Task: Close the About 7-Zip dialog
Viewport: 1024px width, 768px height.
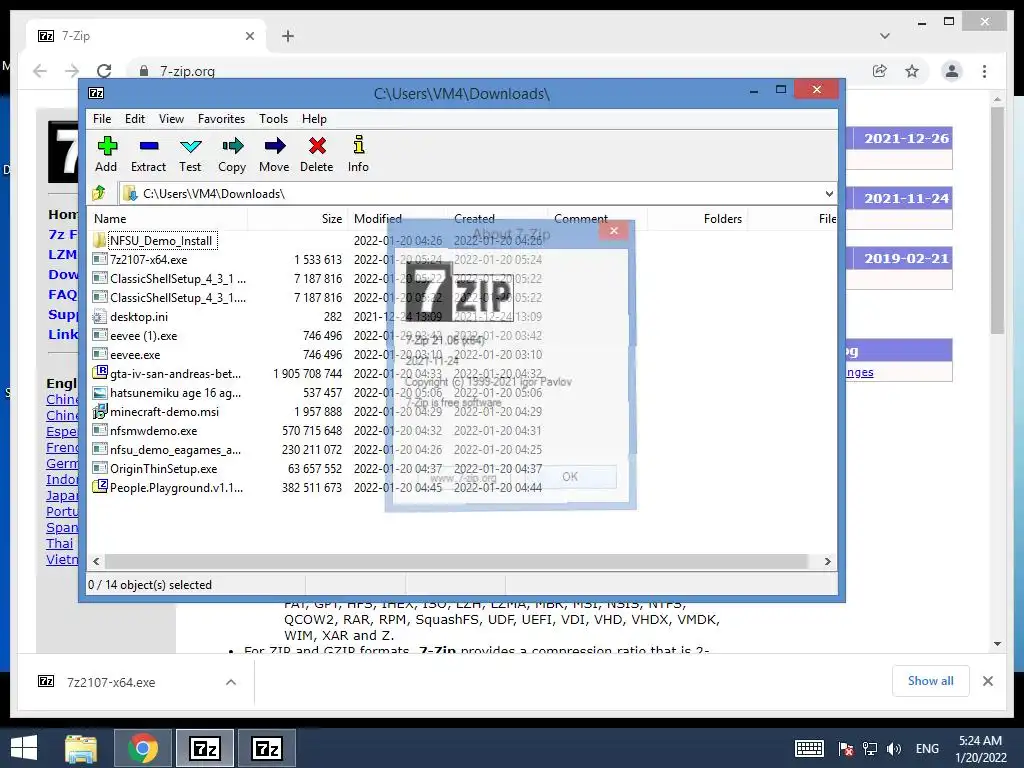Action: click(x=614, y=231)
